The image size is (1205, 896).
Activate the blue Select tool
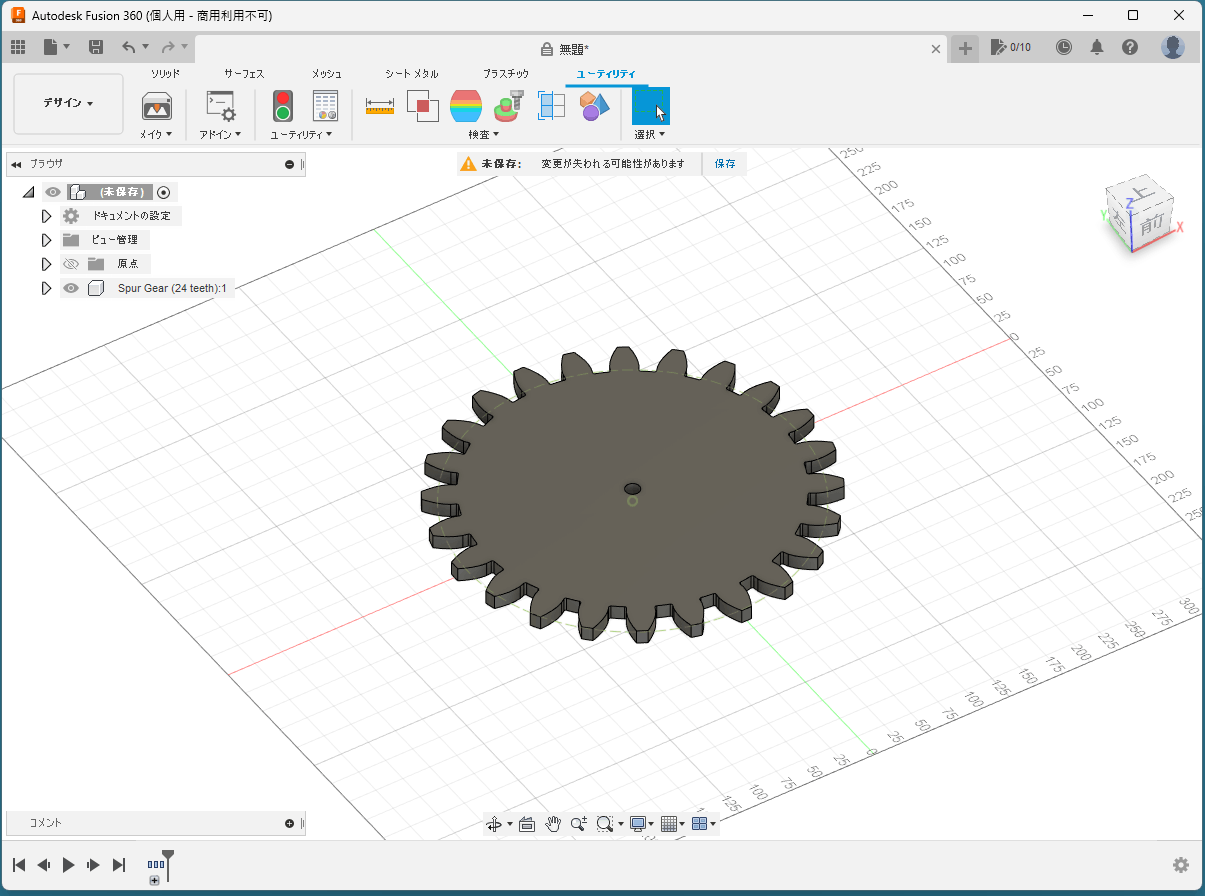click(651, 106)
